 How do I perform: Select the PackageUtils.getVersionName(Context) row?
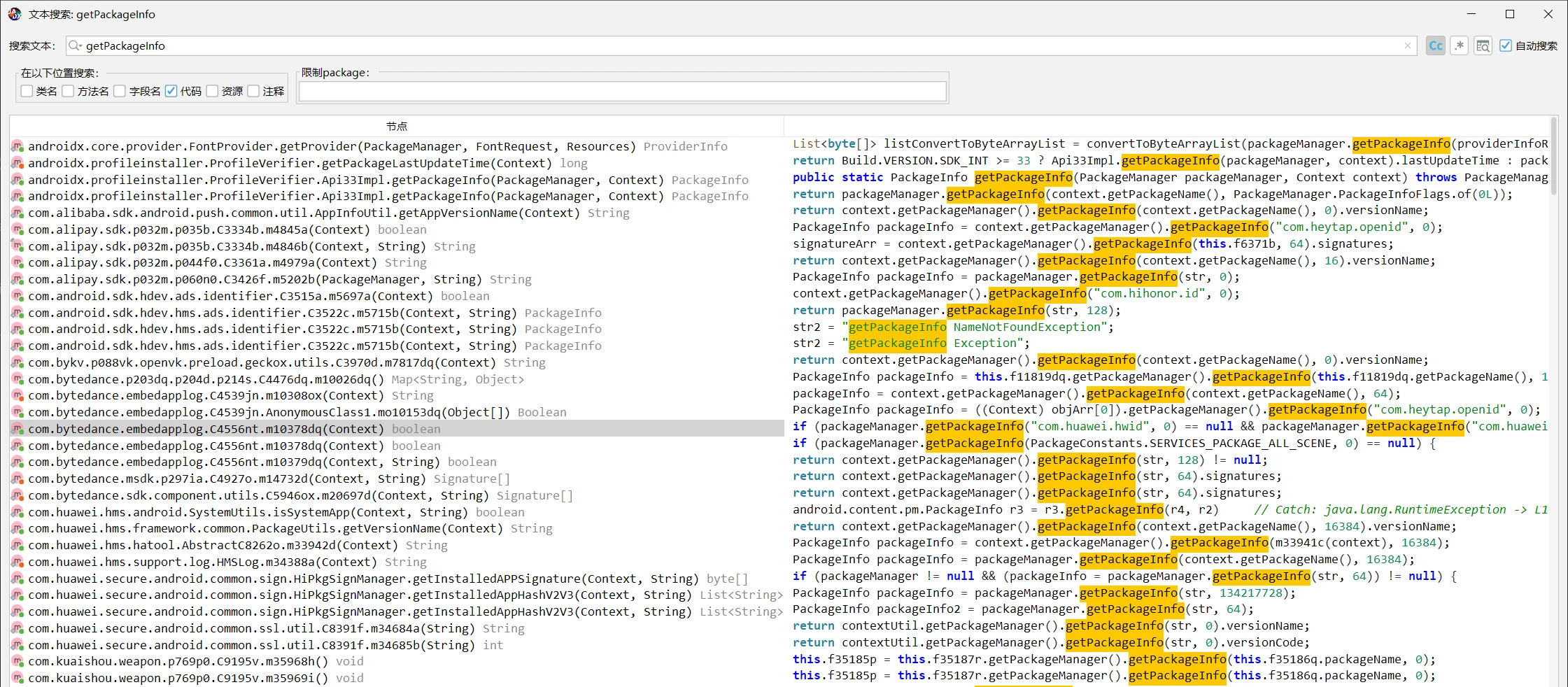(x=397, y=528)
